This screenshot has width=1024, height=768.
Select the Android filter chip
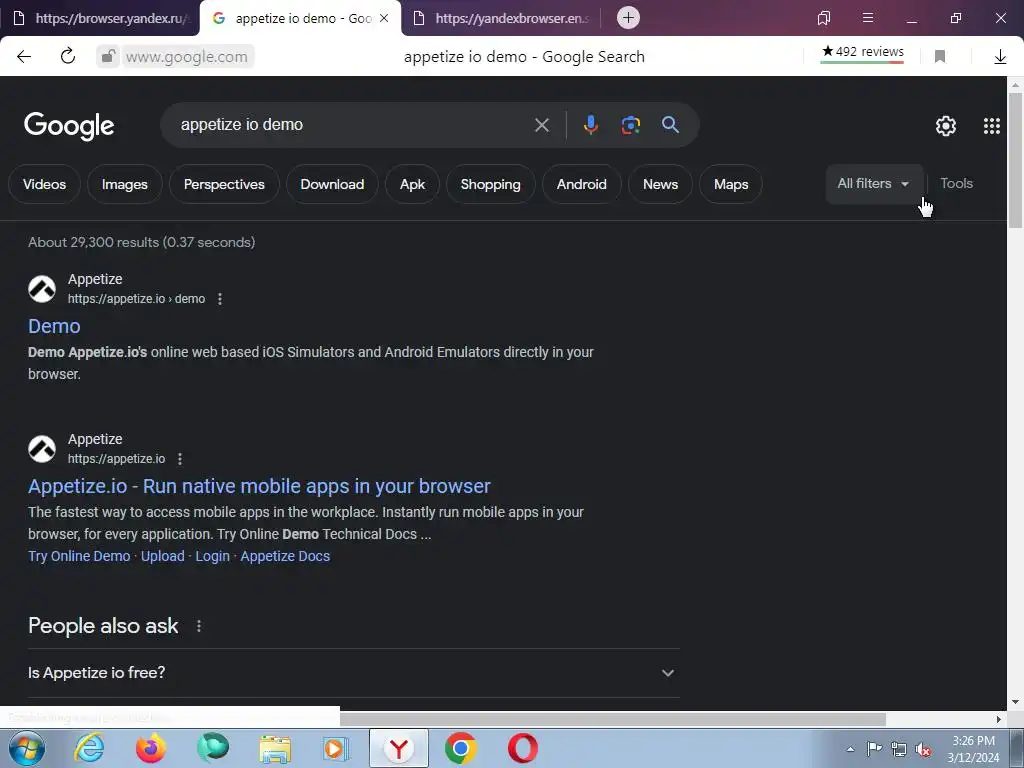coord(581,184)
